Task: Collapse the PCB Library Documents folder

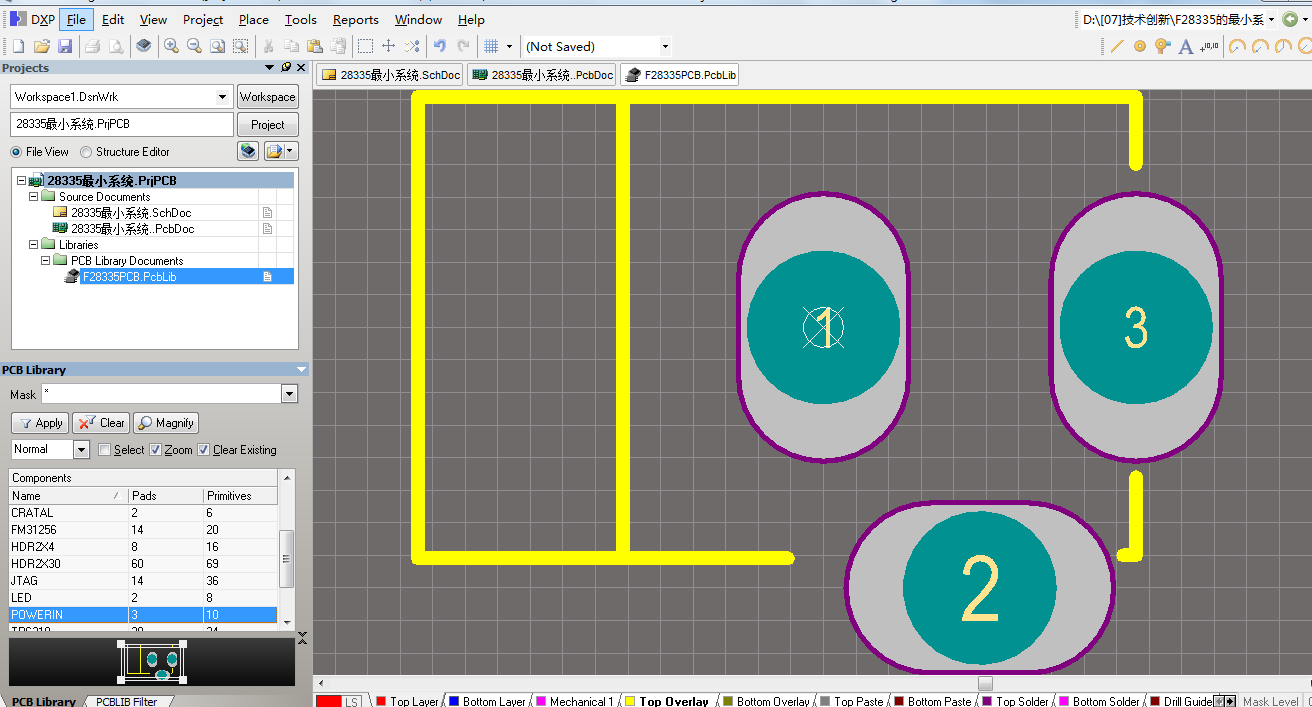Action: point(45,261)
